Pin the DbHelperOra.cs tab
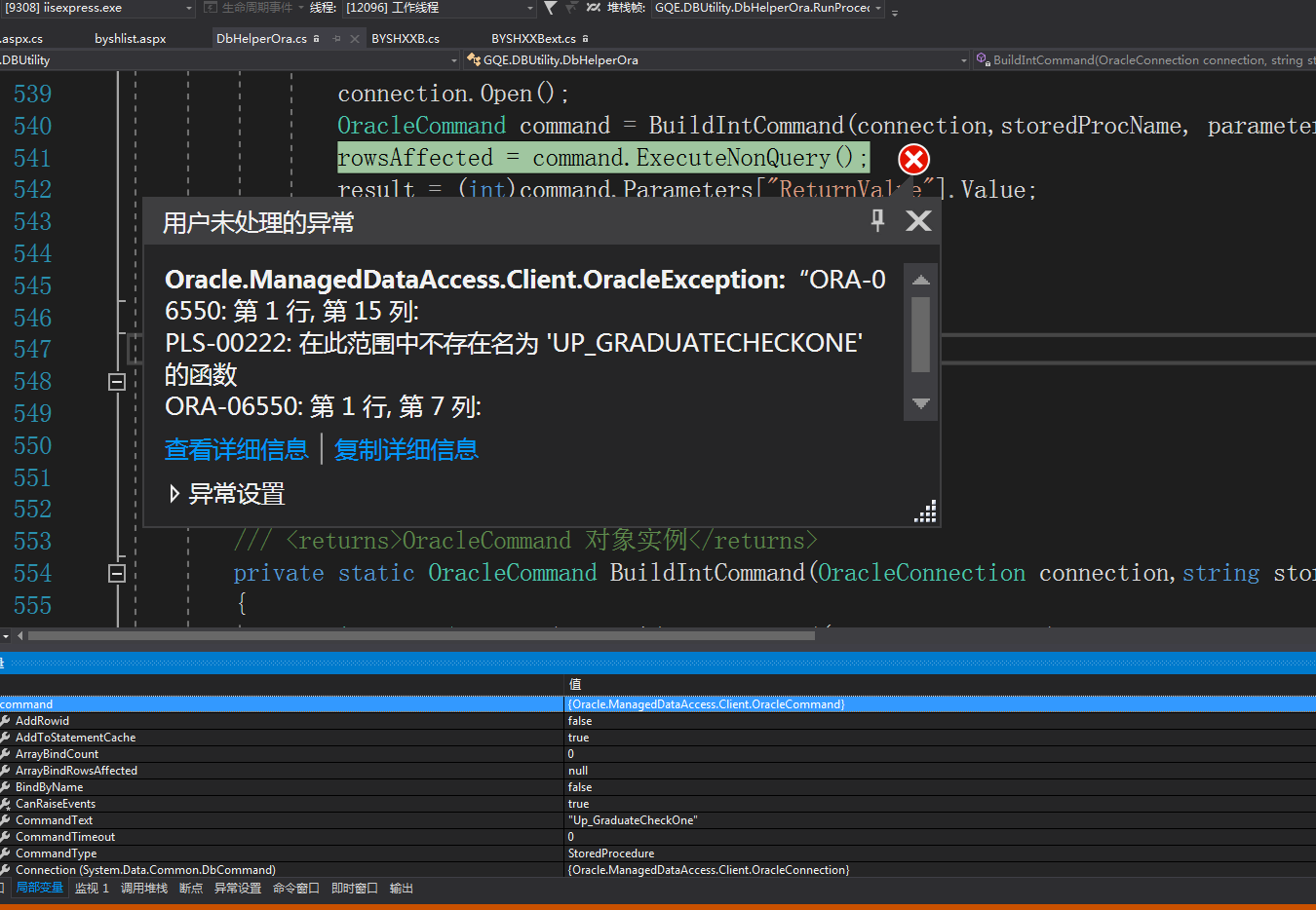This screenshot has height=910, width=1316. 336,39
